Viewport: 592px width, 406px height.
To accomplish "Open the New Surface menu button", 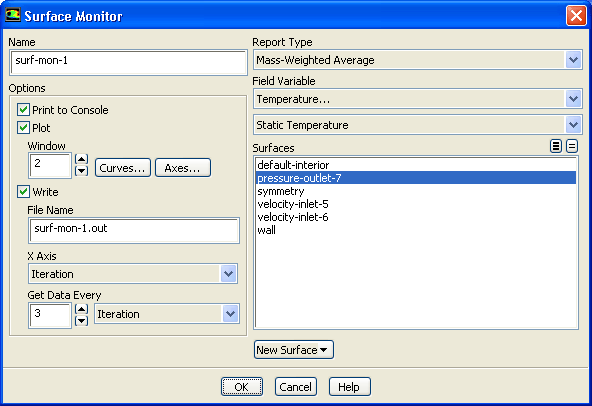I will pyautogui.click(x=294, y=350).
